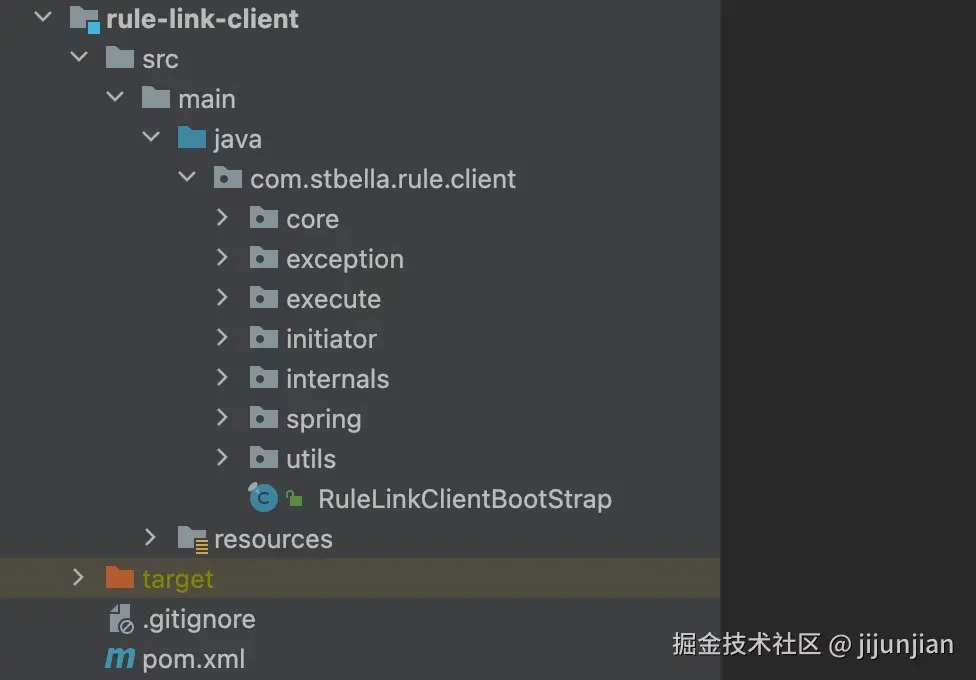Click the com.stbella.rule.client package icon
976x680 pixels.
pyautogui.click(x=228, y=179)
